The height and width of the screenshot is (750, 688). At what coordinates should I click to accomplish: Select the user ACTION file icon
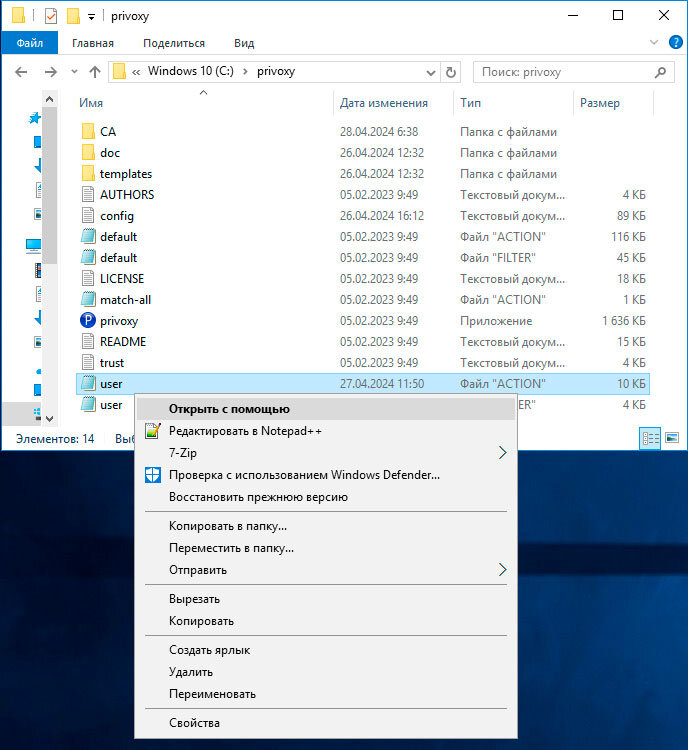[88, 384]
